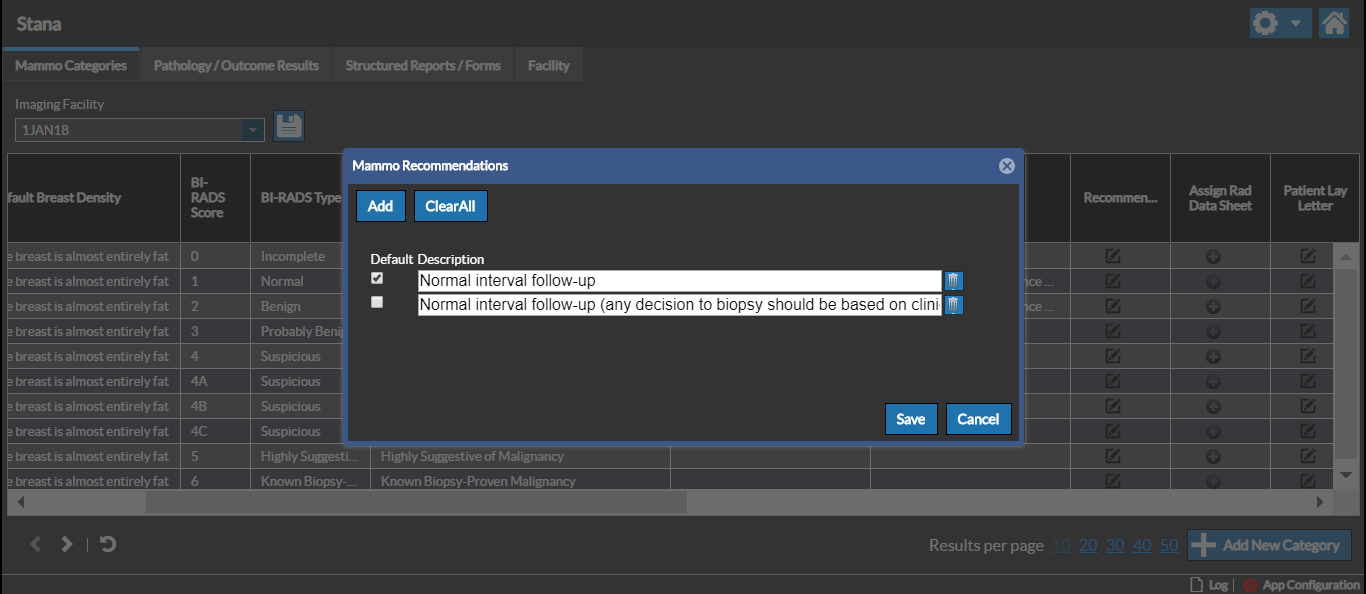Close the Mammo Recommendations dialog
The height and width of the screenshot is (594, 1366).
coord(1006,166)
